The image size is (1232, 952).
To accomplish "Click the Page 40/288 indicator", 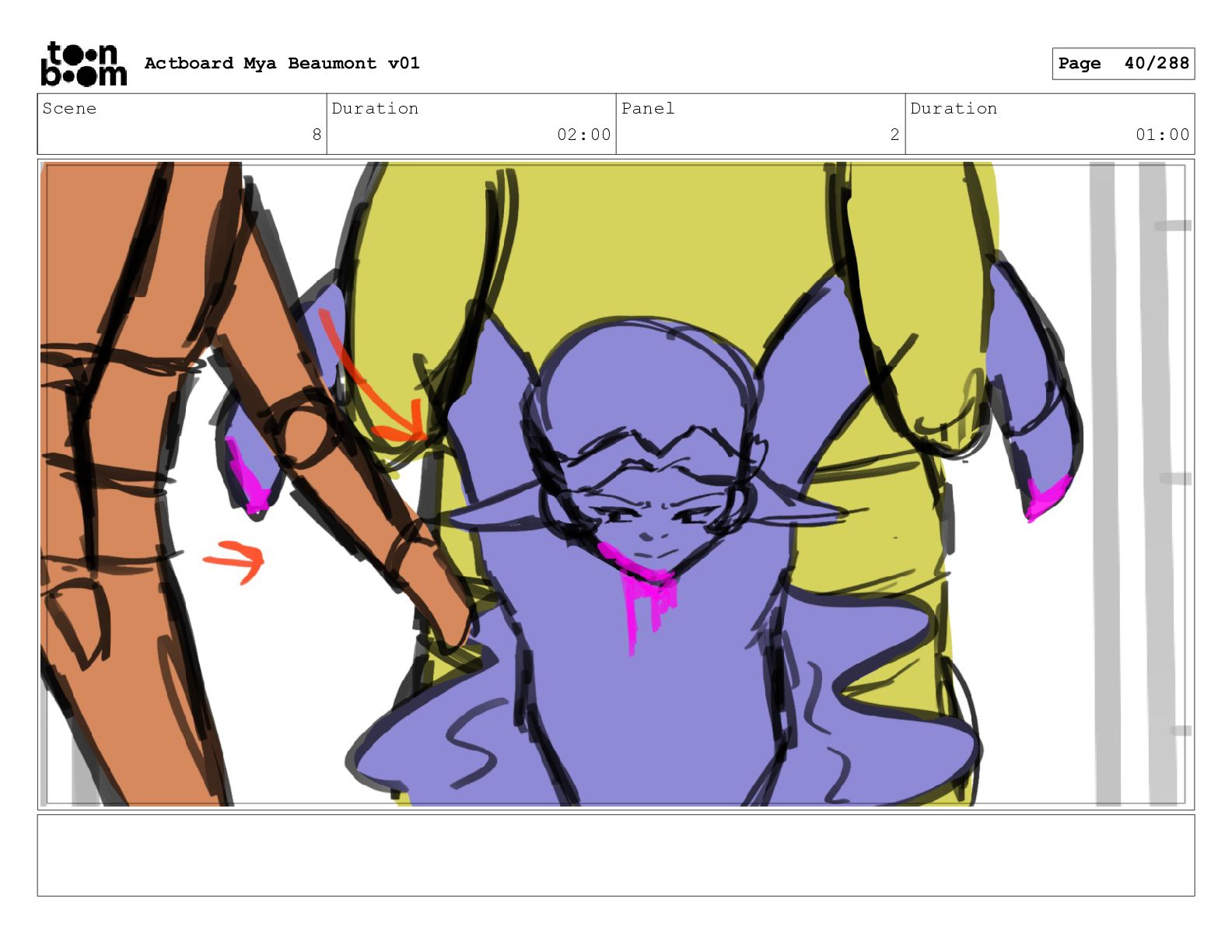I will [1123, 64].
